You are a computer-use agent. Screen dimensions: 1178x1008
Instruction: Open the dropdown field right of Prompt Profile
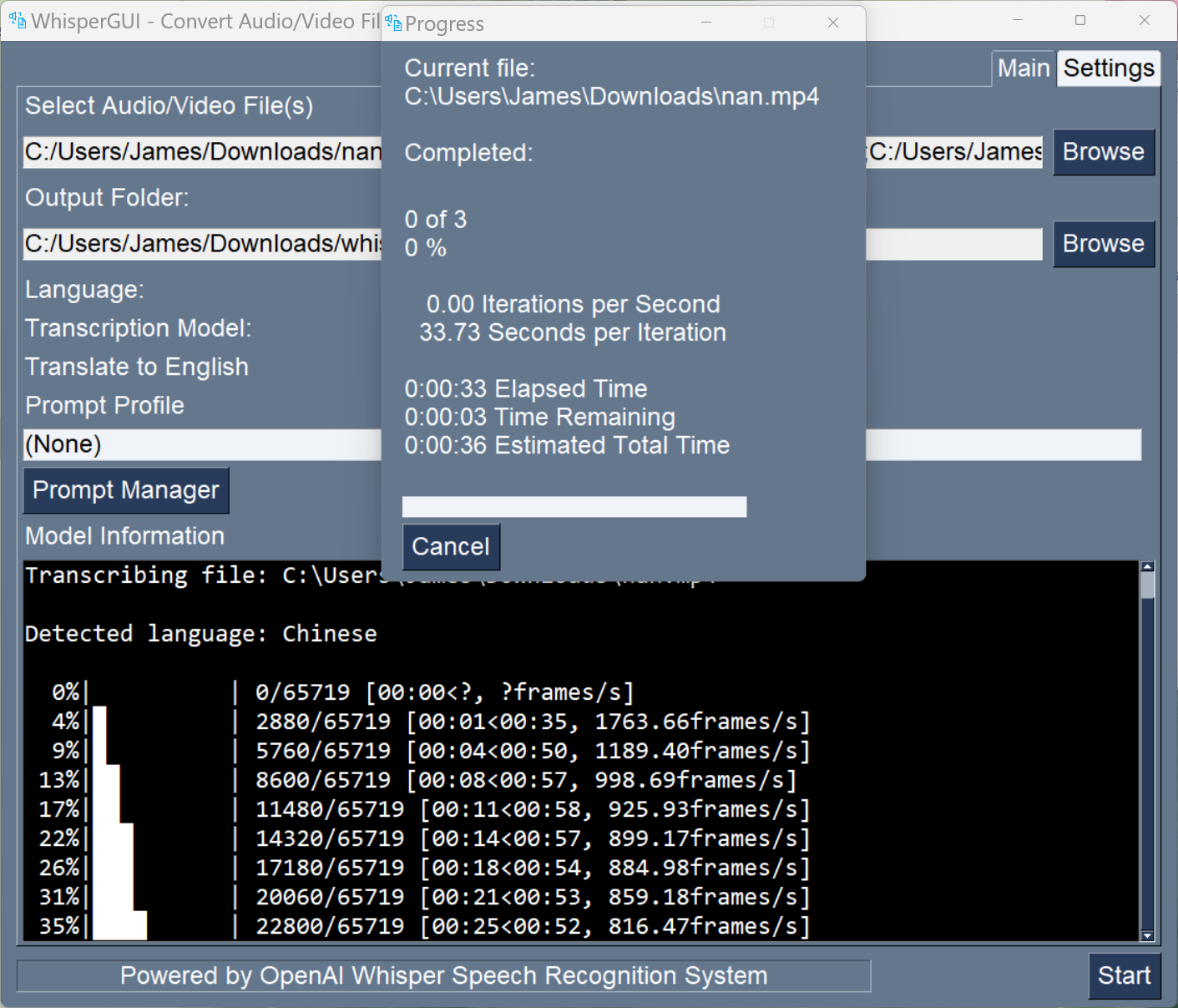[1002, 444]
